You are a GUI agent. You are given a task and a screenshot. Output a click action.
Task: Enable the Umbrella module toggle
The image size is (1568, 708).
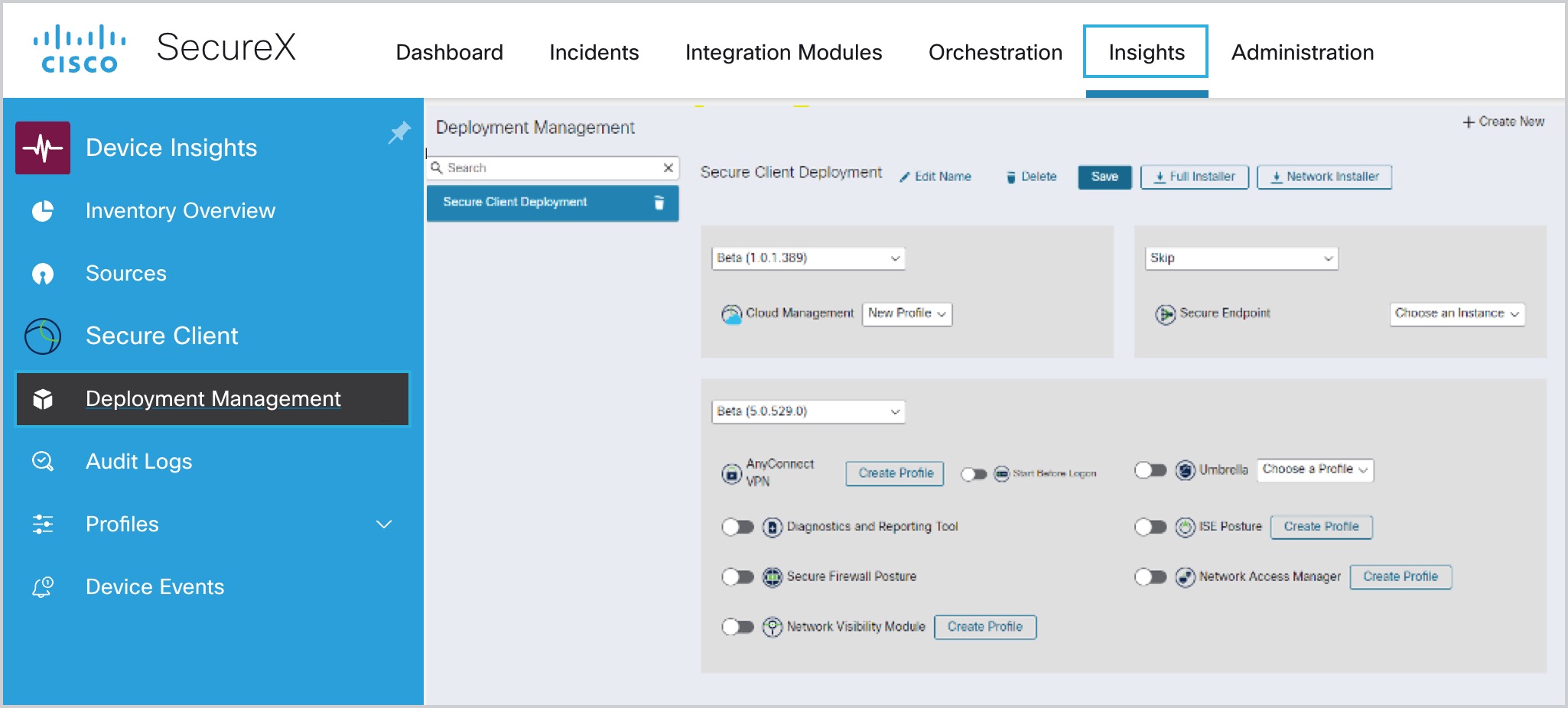tap(1152, 471)
